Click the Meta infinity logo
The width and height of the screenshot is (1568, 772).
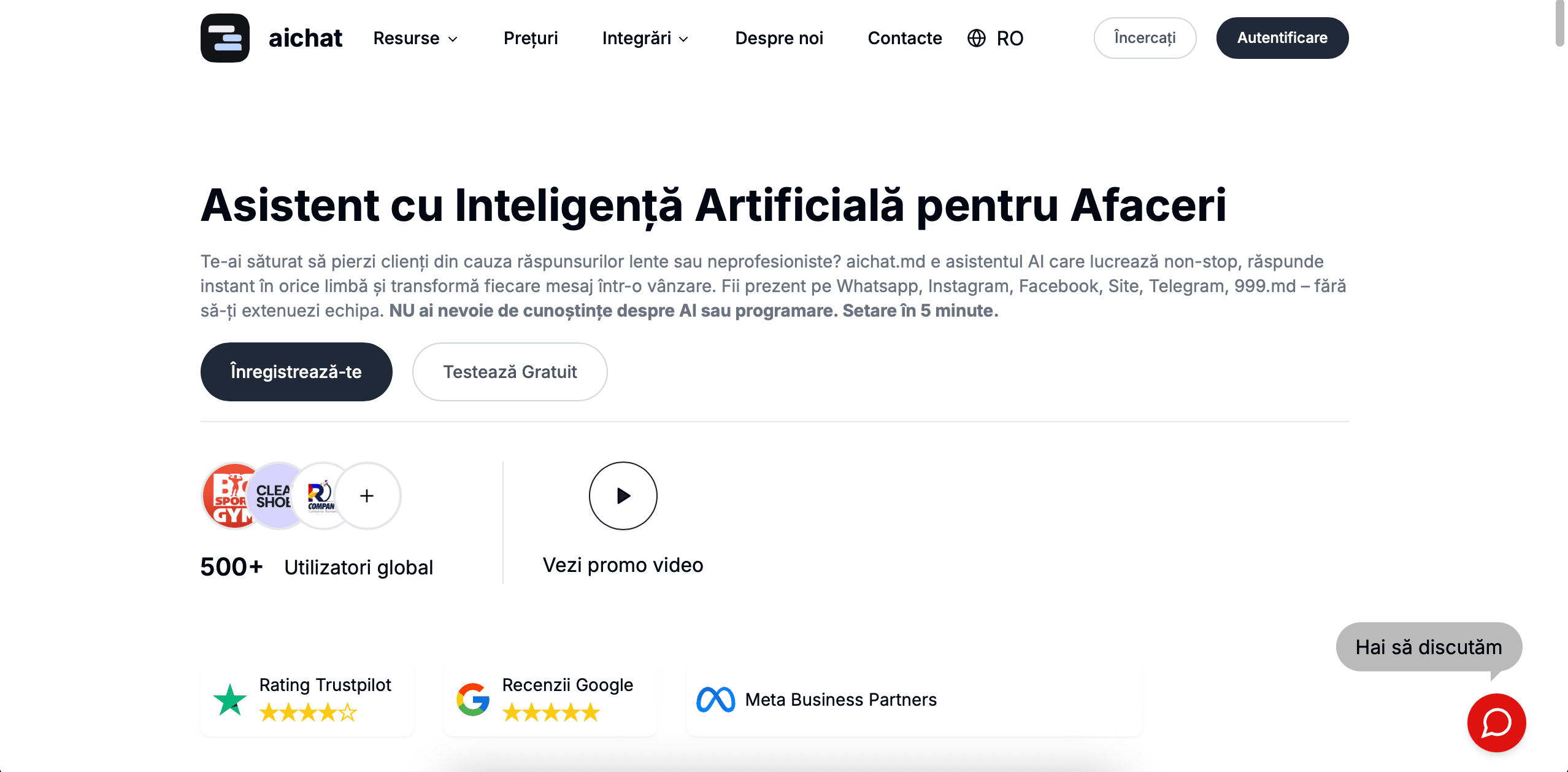pos(715,700)
